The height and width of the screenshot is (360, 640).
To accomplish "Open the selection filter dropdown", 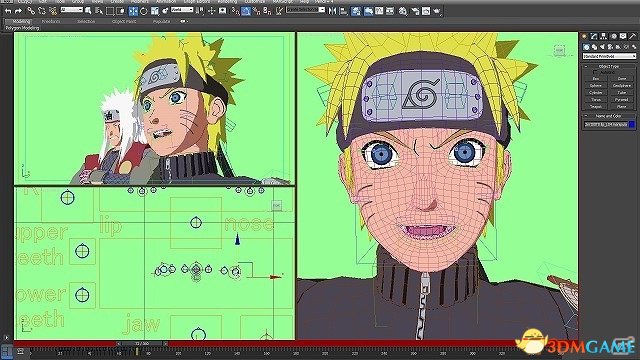I will 71,10.
